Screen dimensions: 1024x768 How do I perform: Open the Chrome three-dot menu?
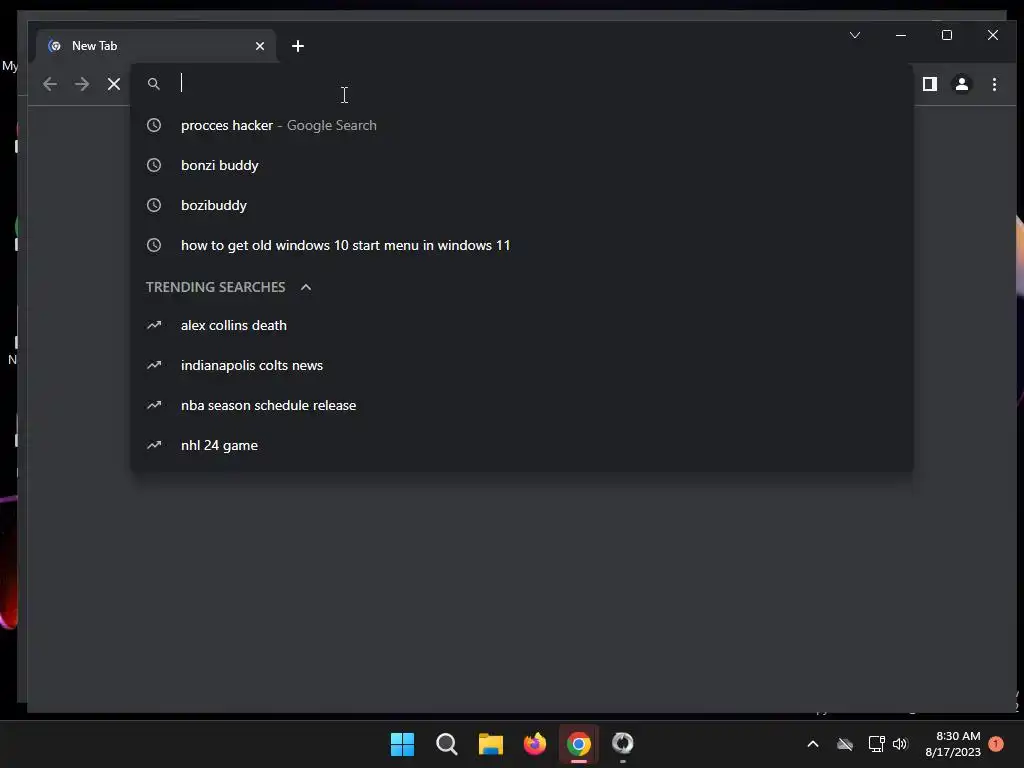point(994,84)
